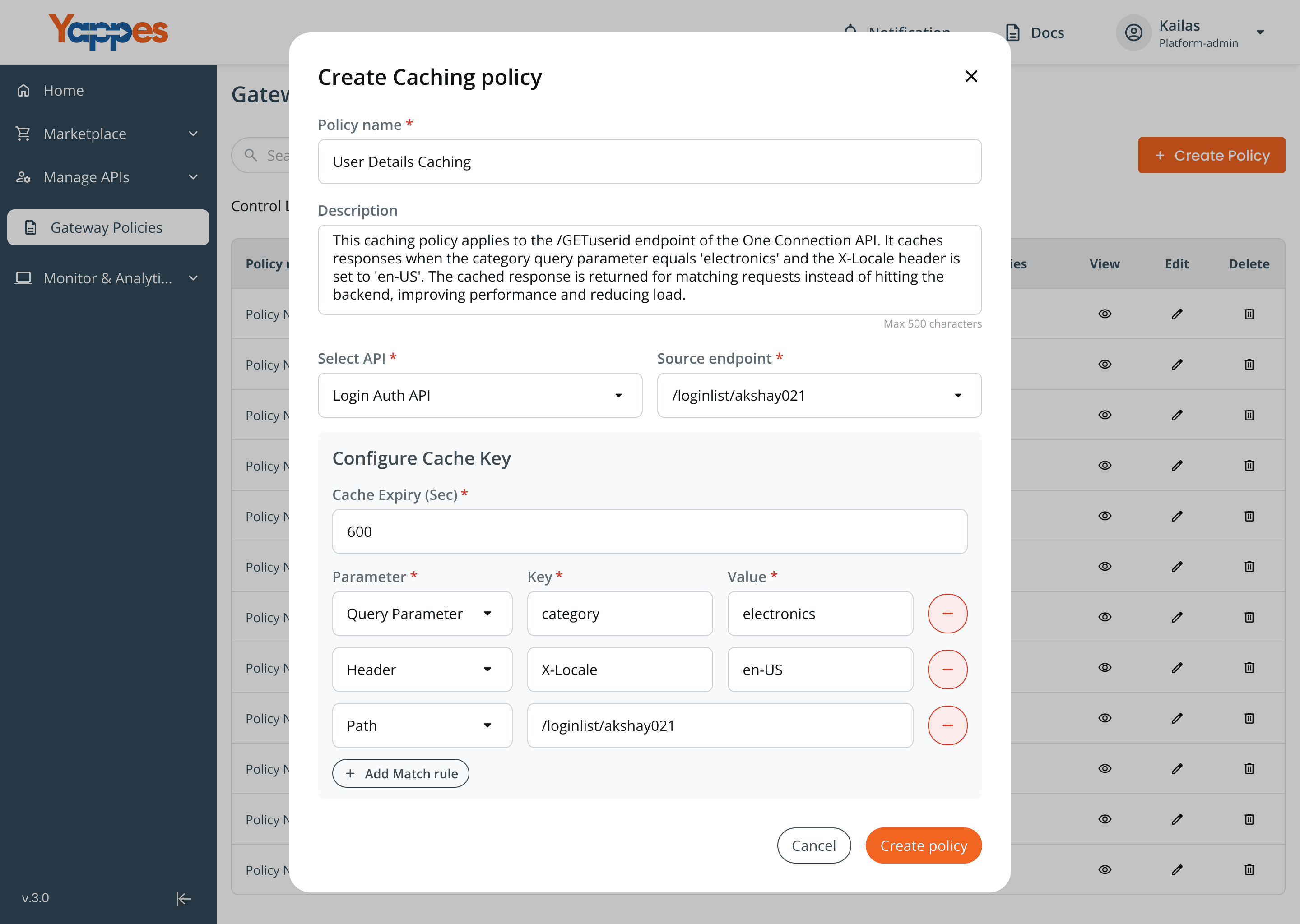Screen dimensions: 1300x924
Task: Open the Path parameter type dropdown
Action: [422, 725]
